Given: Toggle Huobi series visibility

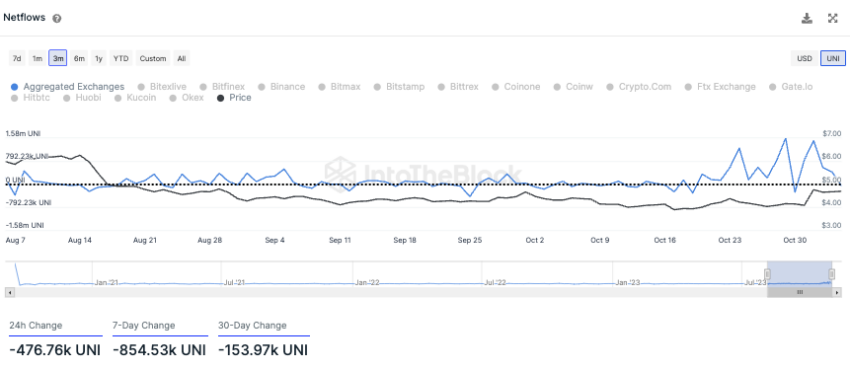Looking at the screenshot, I should pyautogui.click(x=82, y=98).
